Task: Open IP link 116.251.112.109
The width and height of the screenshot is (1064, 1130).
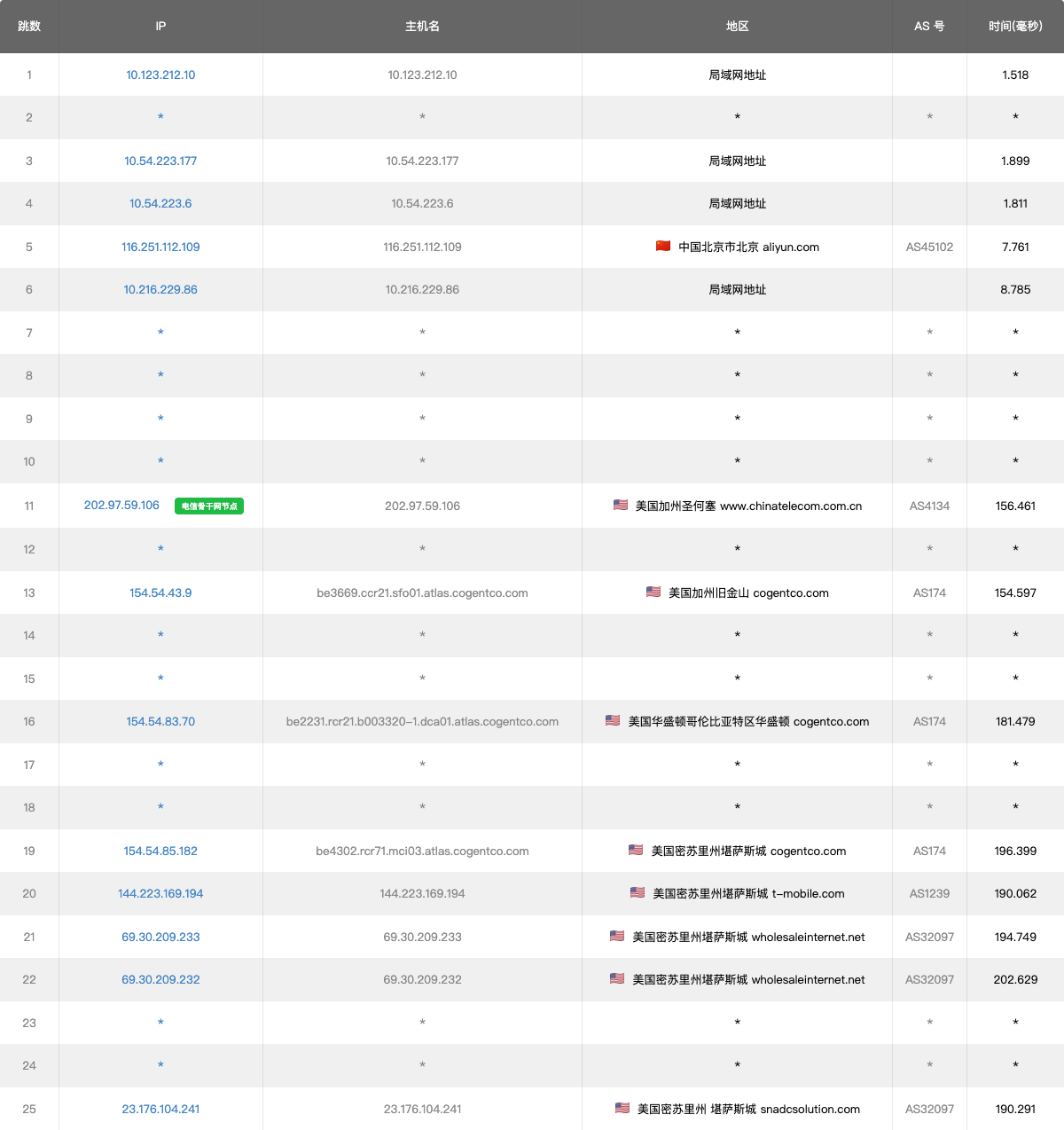Action: pyautogui.click(x=160, y=247)
